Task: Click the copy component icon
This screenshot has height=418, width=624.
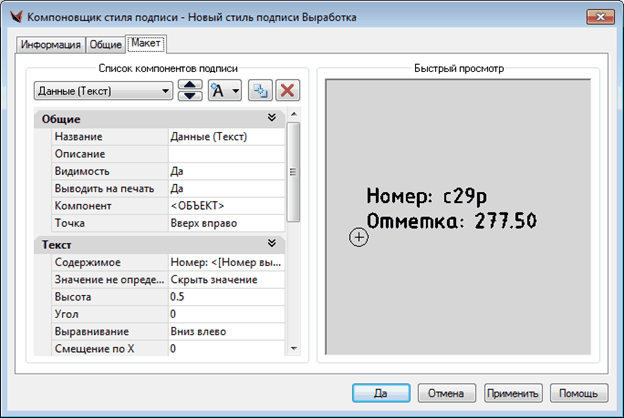Action: coord(259,91)
